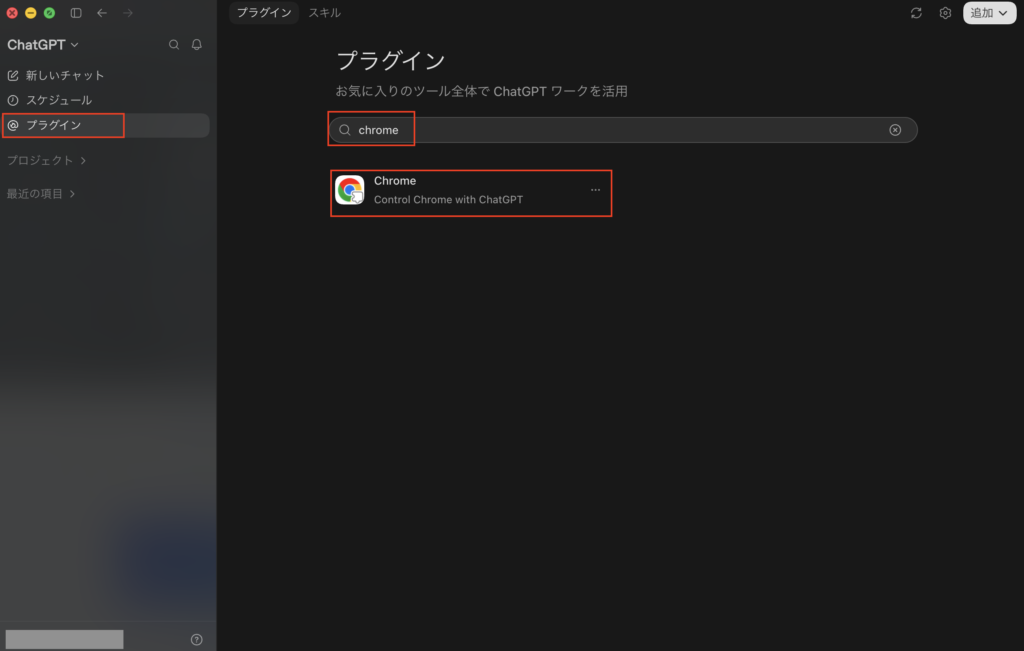Open the ChatGPT workspace dropdown

[42, 44]
